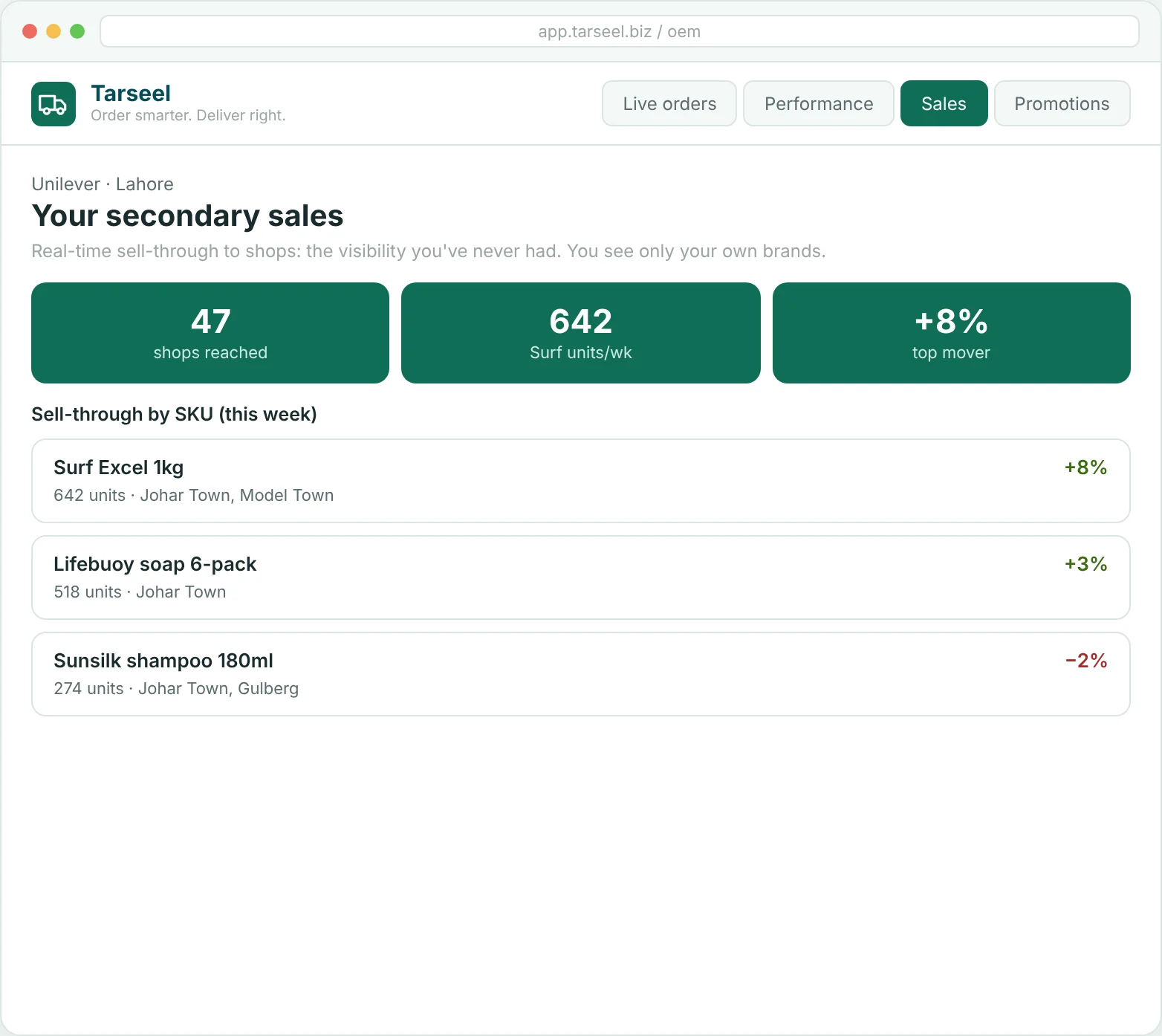
Task: Click the Tarseel delivery truck logo icon
Action: pyautogui.click(x=53, y=104)
